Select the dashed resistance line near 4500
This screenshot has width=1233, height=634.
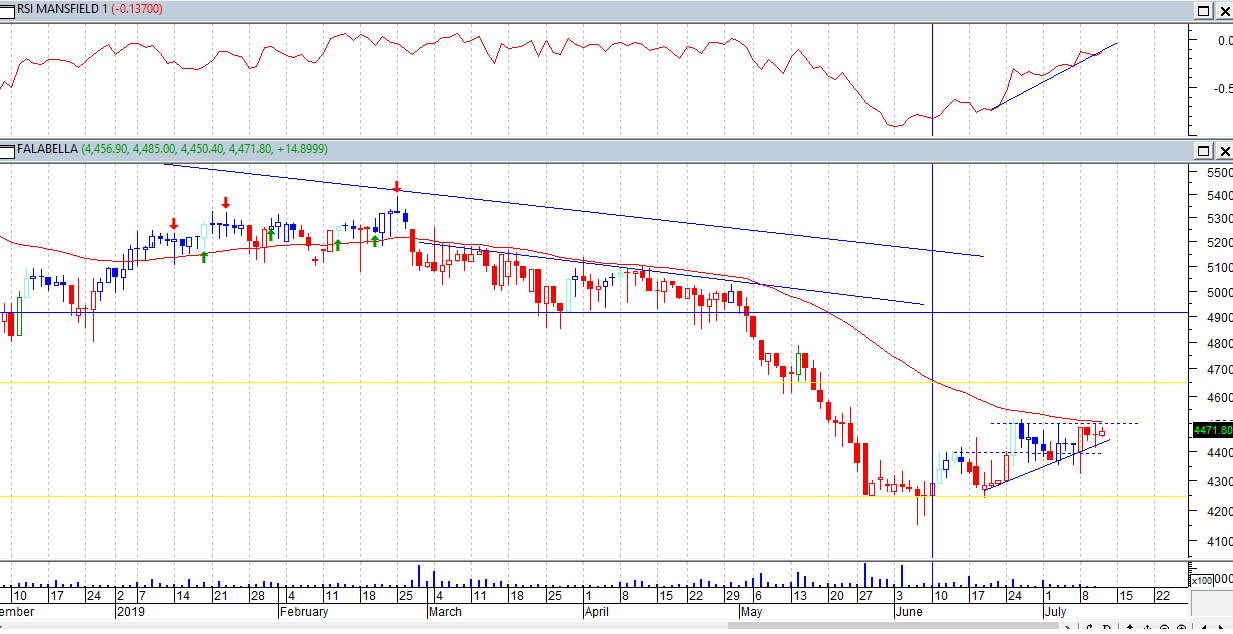(x=1065, y=423)
